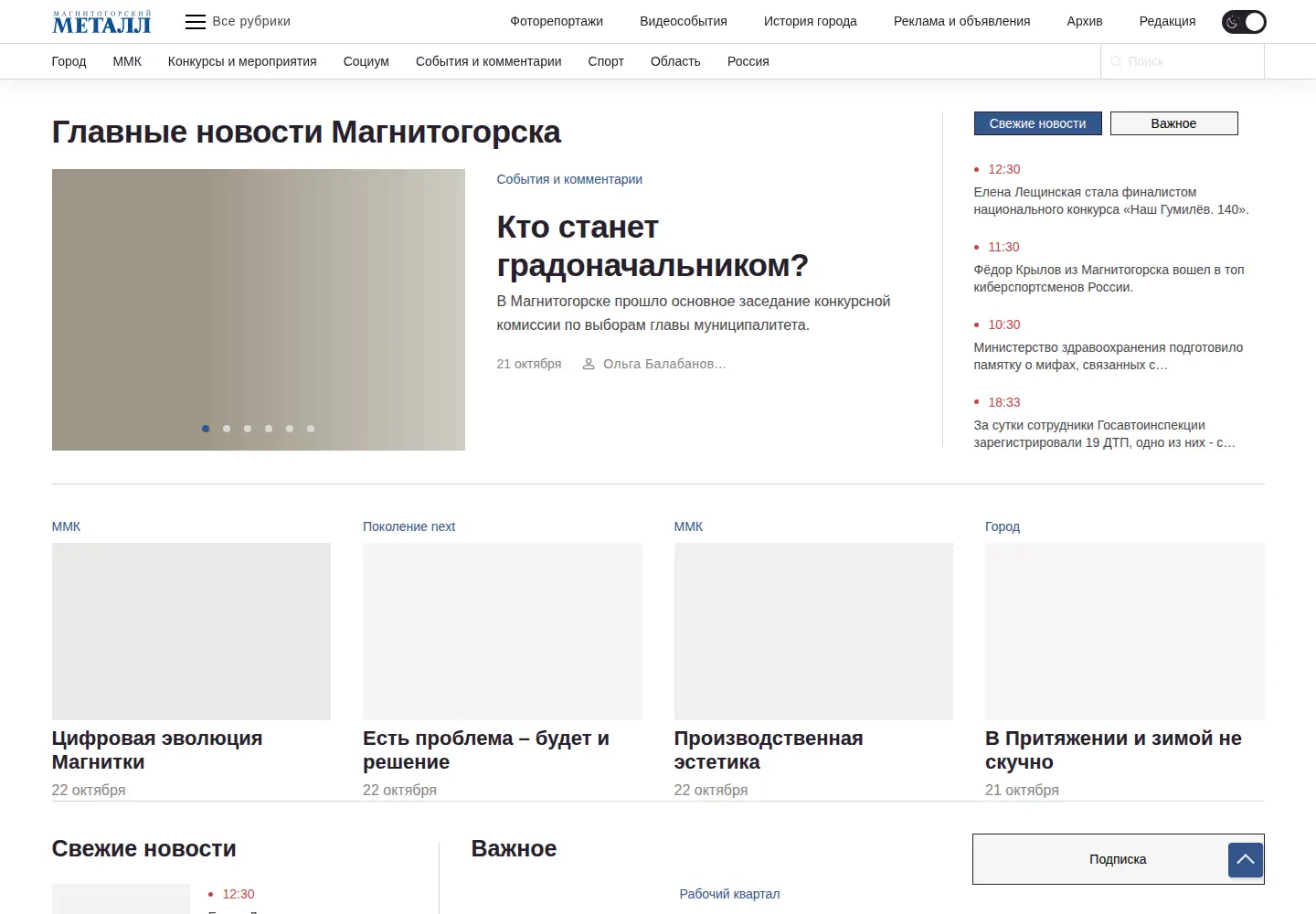This screenshot has width=1316, height=914.
Task: Click thumbnail above Производственная эстетика
Action: tap(813, 632)
